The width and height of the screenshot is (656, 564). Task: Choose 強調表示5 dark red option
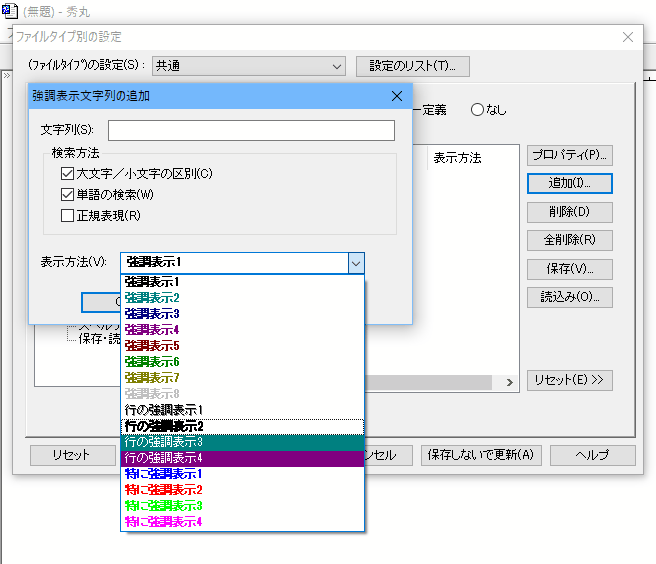242,346
